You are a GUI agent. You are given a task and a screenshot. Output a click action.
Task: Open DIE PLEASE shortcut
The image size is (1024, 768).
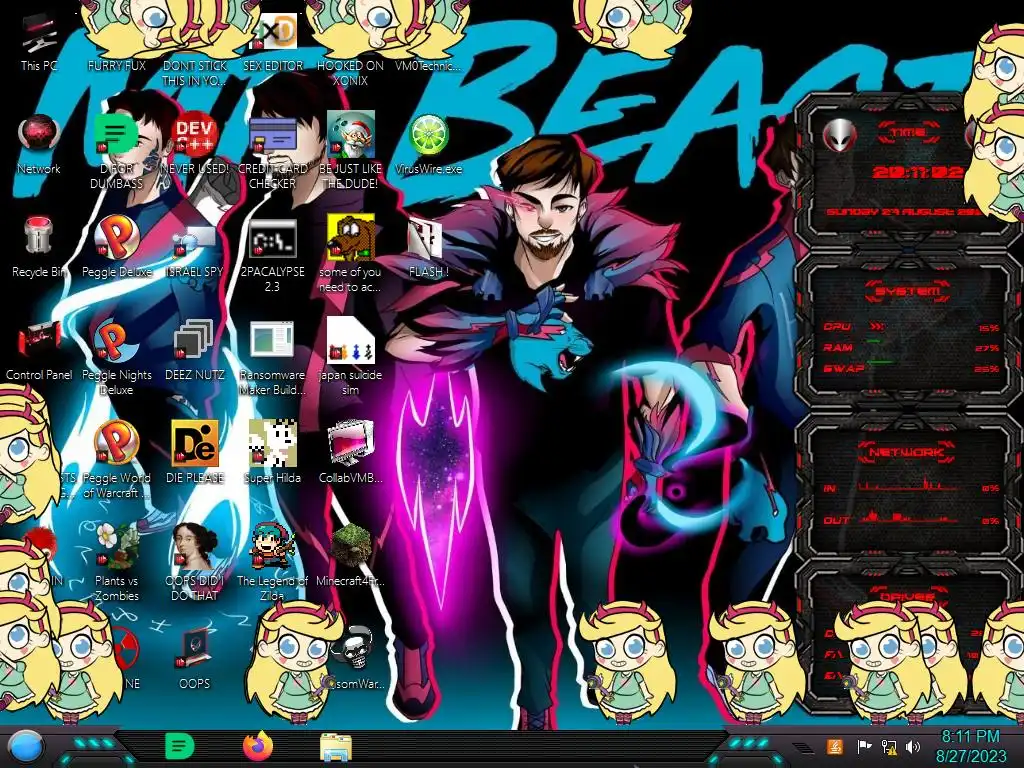194,452
